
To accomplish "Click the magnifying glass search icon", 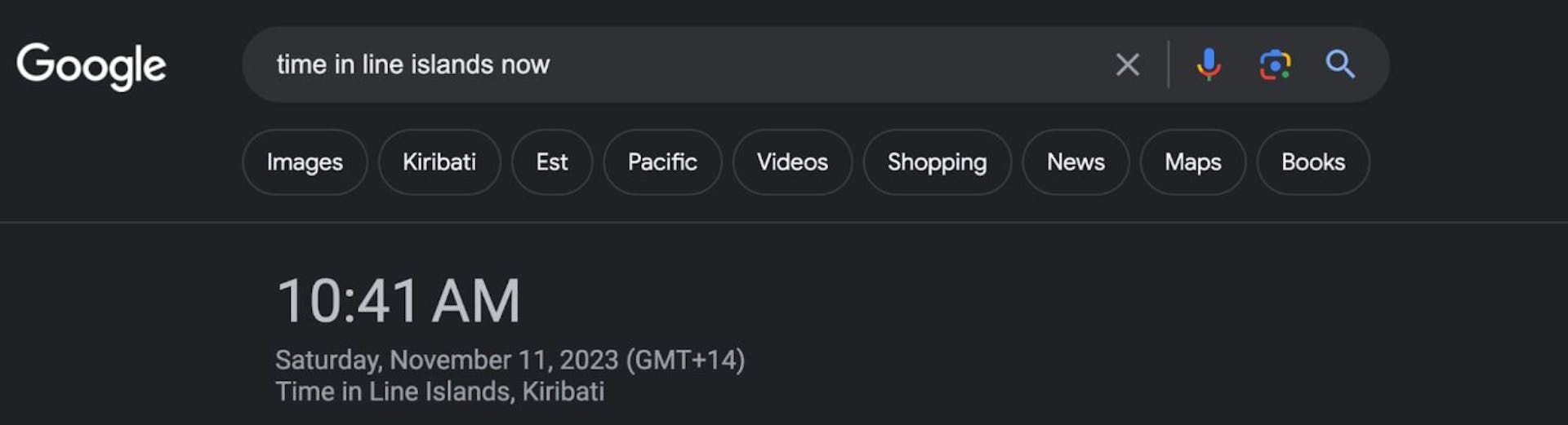I will click(1339, 64).
